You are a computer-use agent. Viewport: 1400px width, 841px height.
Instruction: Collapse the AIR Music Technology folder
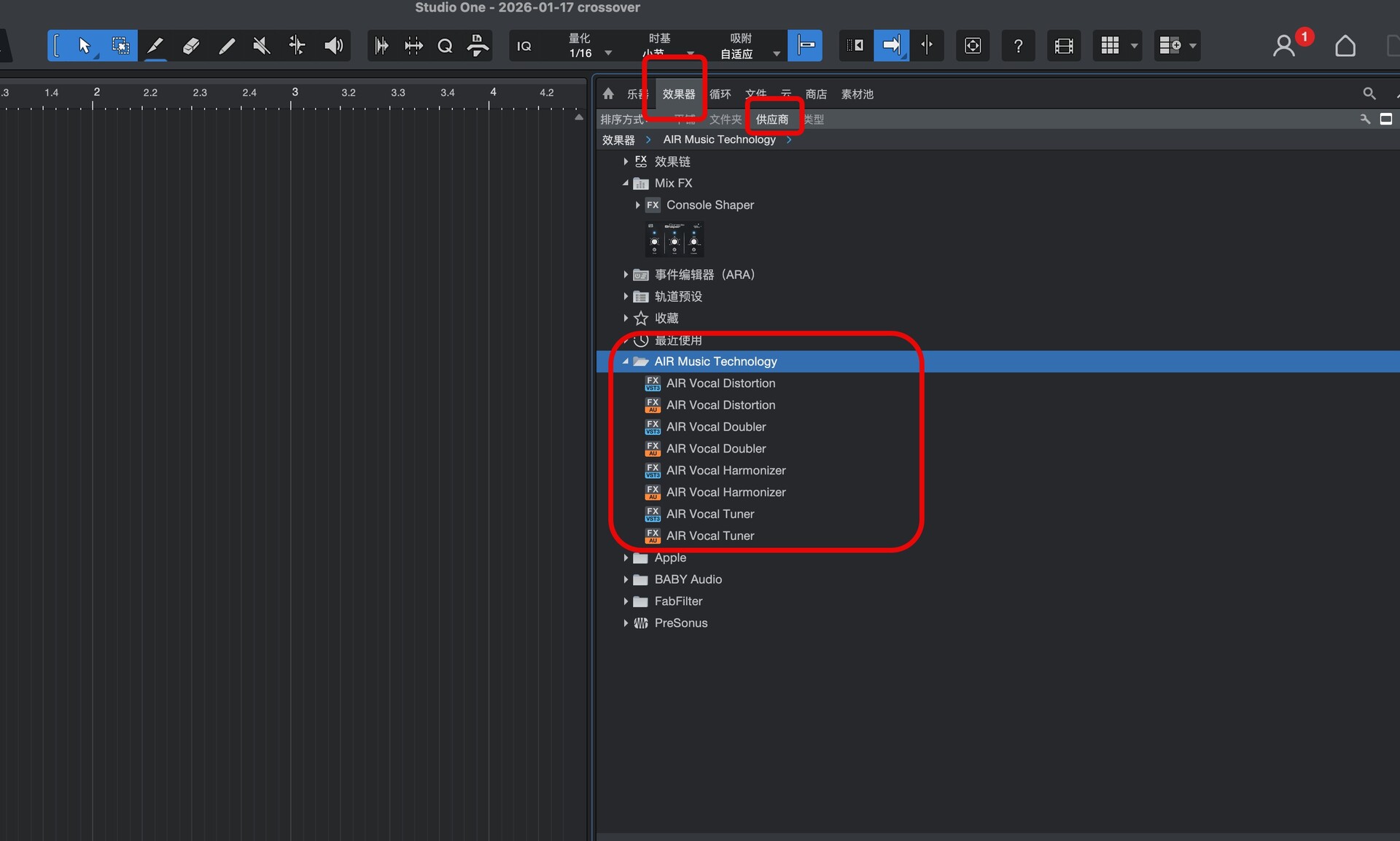(626, 361)
